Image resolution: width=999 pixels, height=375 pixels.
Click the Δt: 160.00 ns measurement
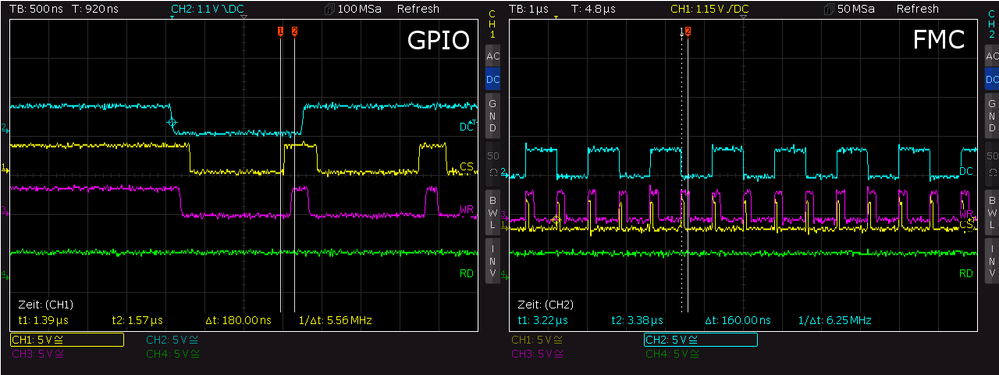[x=738, y=320]
